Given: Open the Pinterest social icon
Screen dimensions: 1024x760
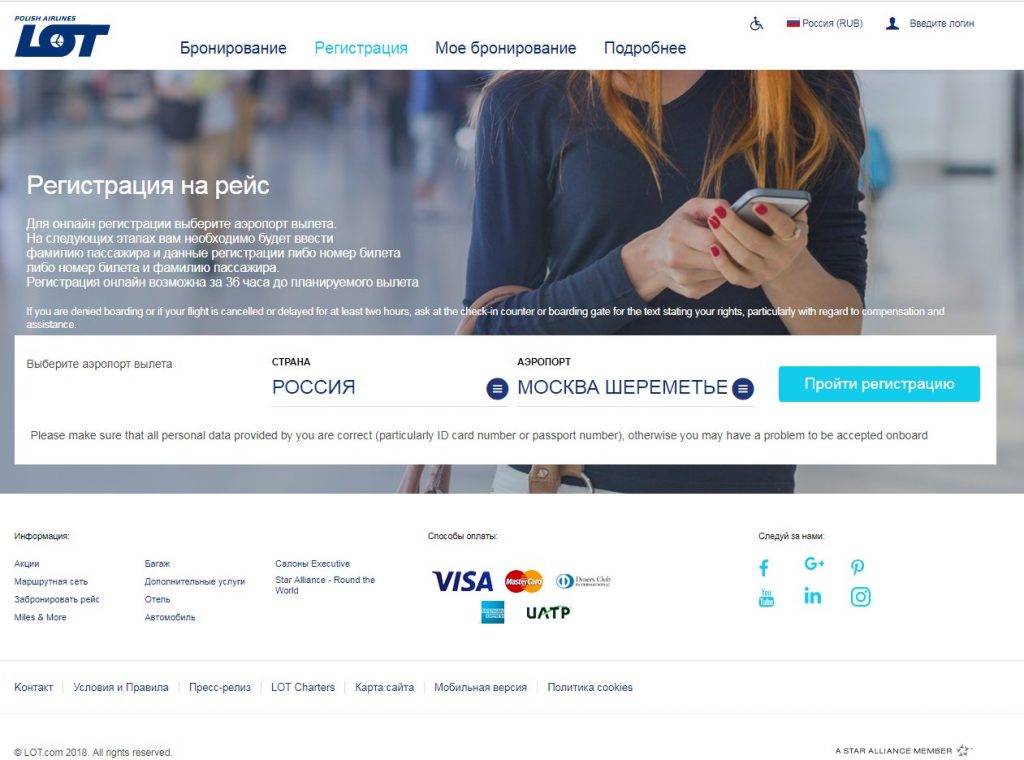Looking at the screenshot, I should click(x=857, y=567).
